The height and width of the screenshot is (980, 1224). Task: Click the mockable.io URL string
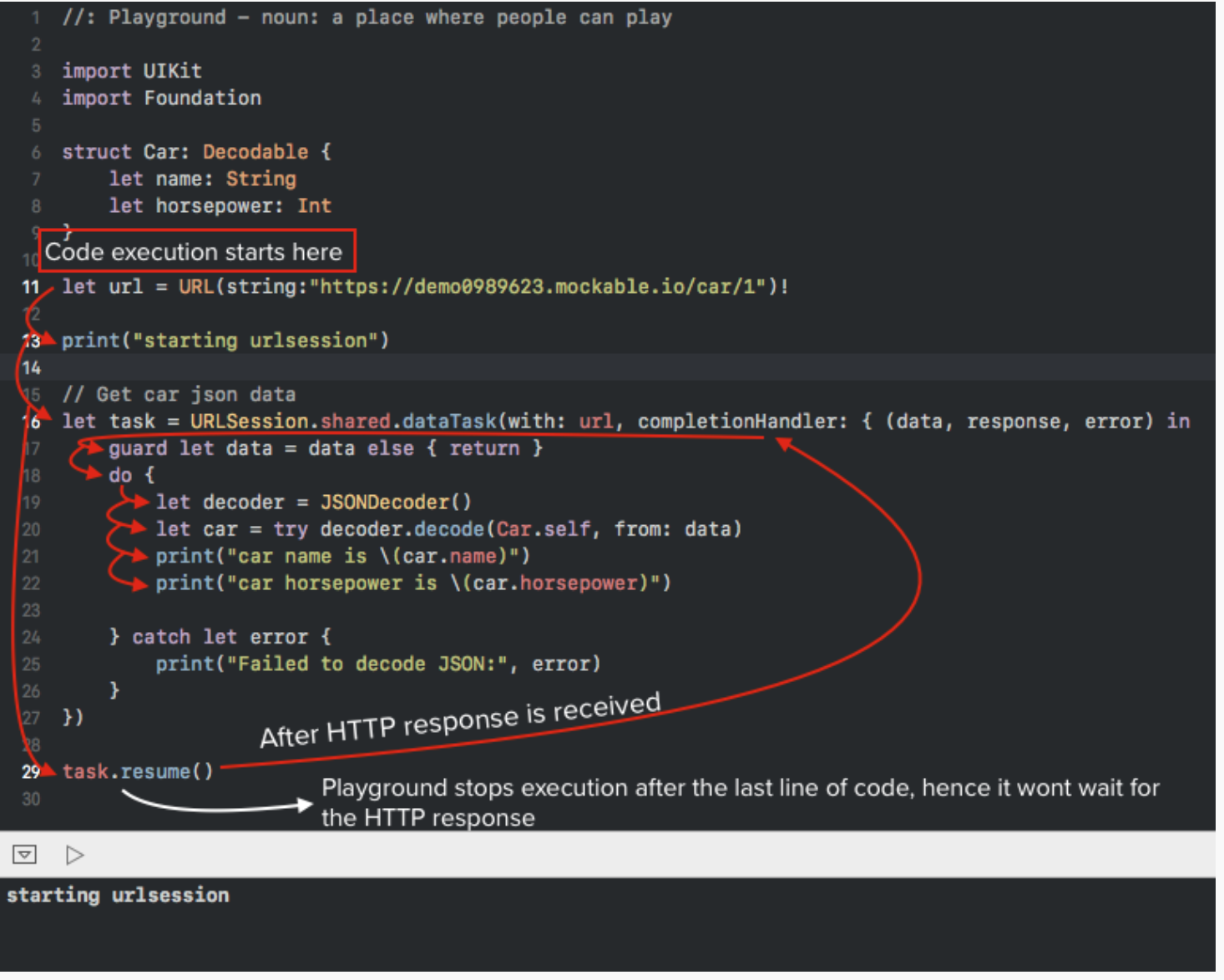538,287
